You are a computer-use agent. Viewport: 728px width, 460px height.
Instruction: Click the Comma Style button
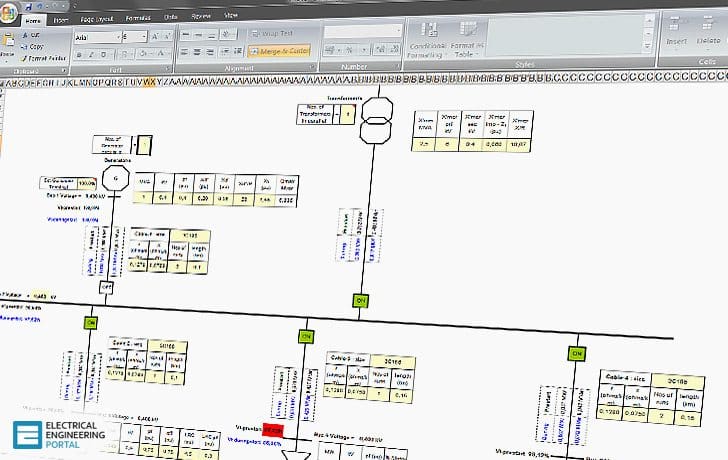point(364,49)
